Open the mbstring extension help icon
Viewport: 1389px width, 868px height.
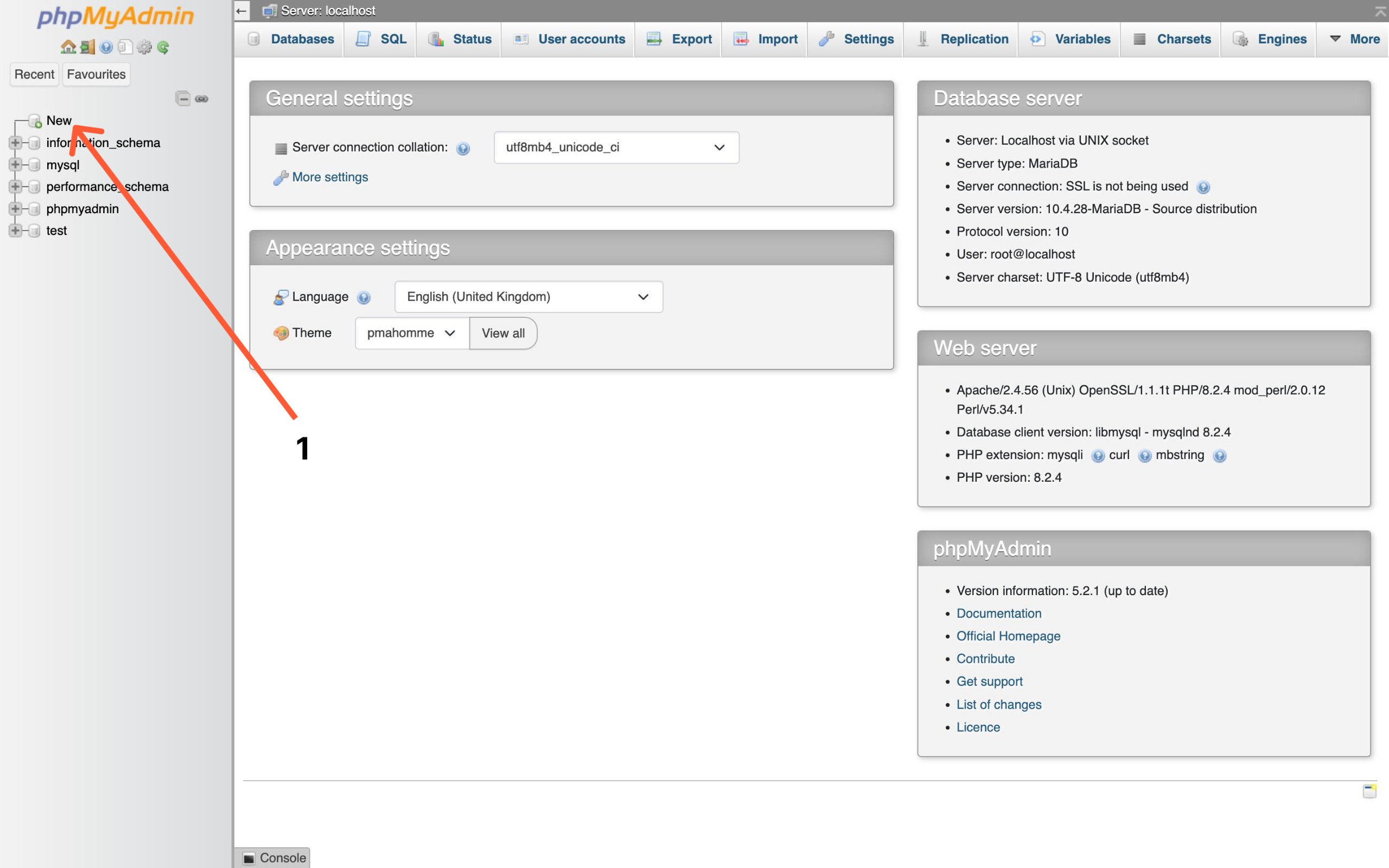point(1220,456)
